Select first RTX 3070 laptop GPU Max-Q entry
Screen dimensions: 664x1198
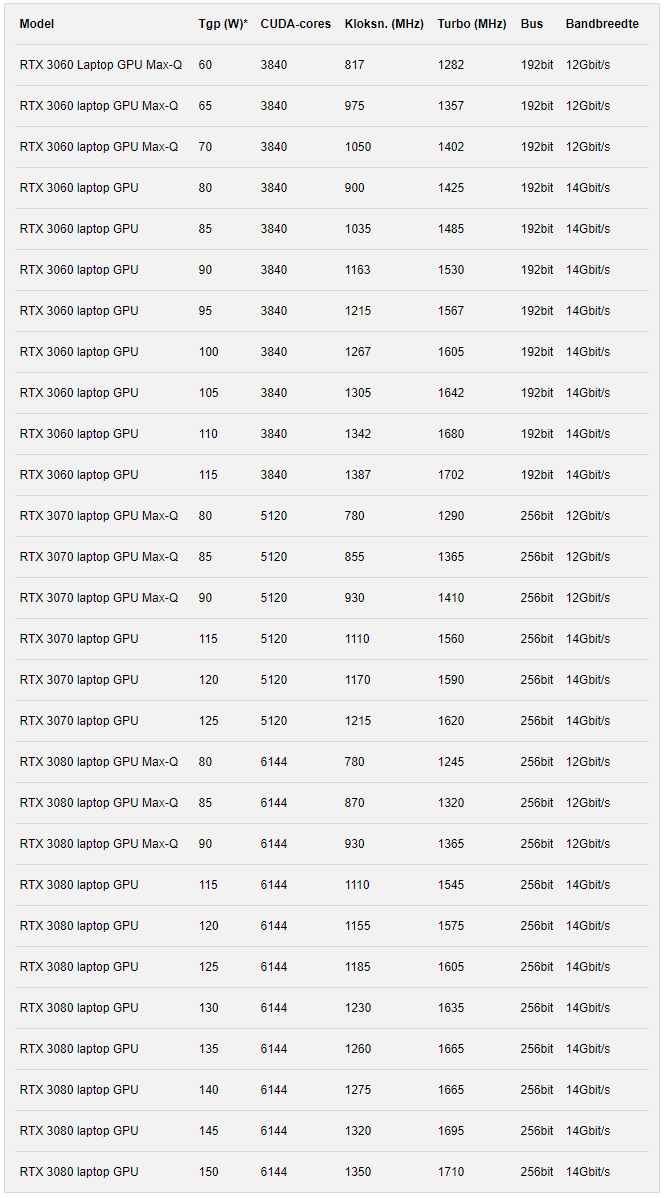point(99,516)
